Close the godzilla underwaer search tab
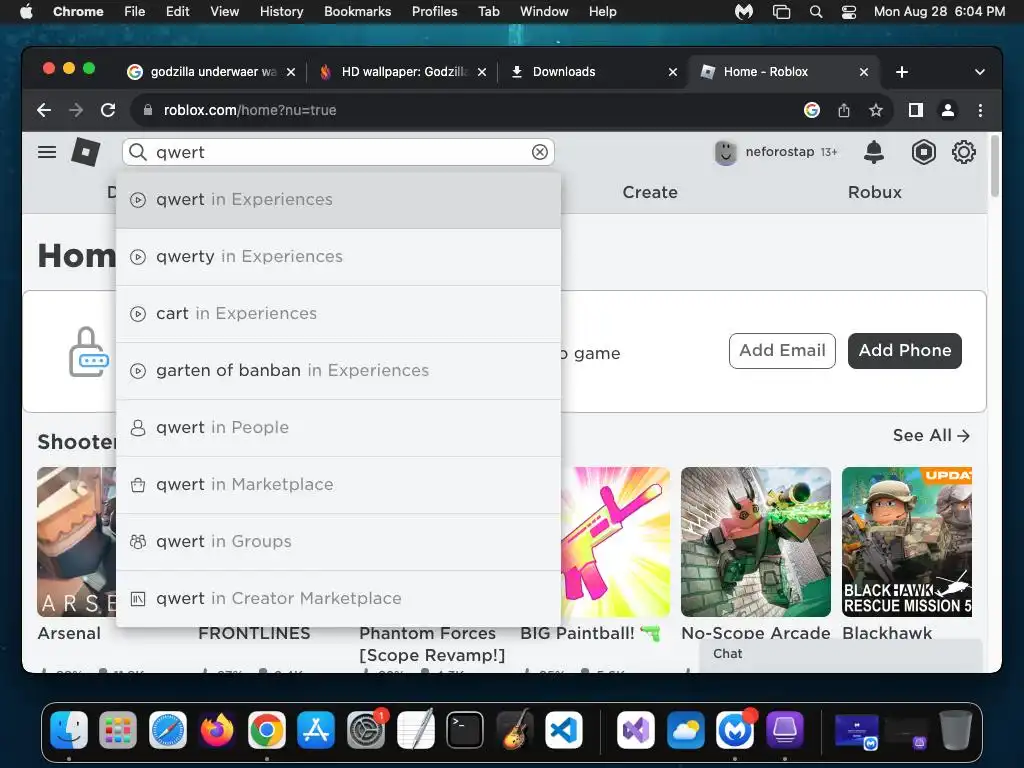Image resolution: width=1024 pixels, height=768 pixels. pyautogui.click(x=291, y=72)
